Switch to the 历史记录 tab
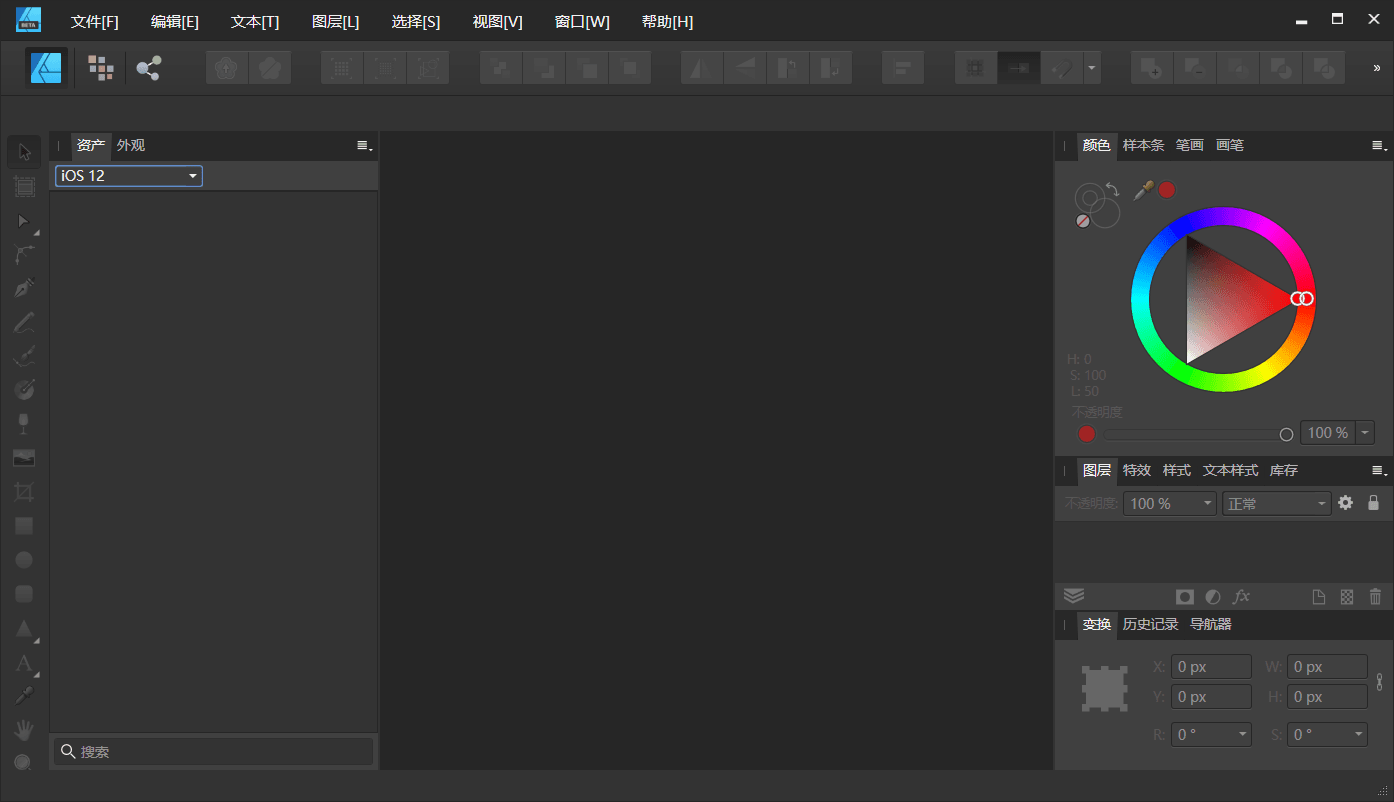Screen dimensions: 1394x802 (1150, 624)
